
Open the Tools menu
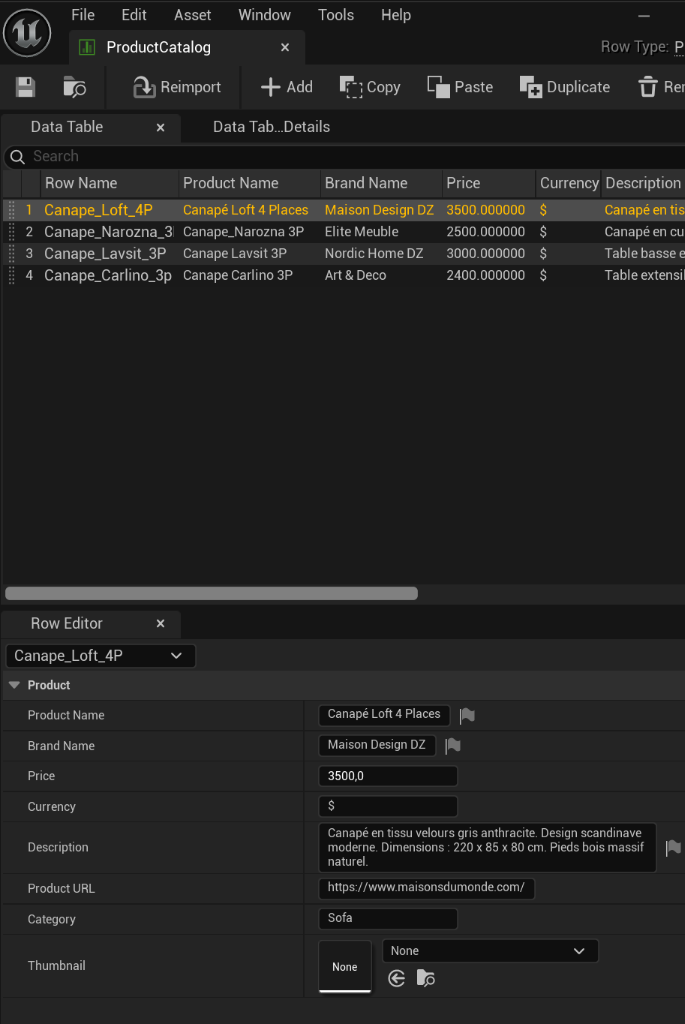336,14
